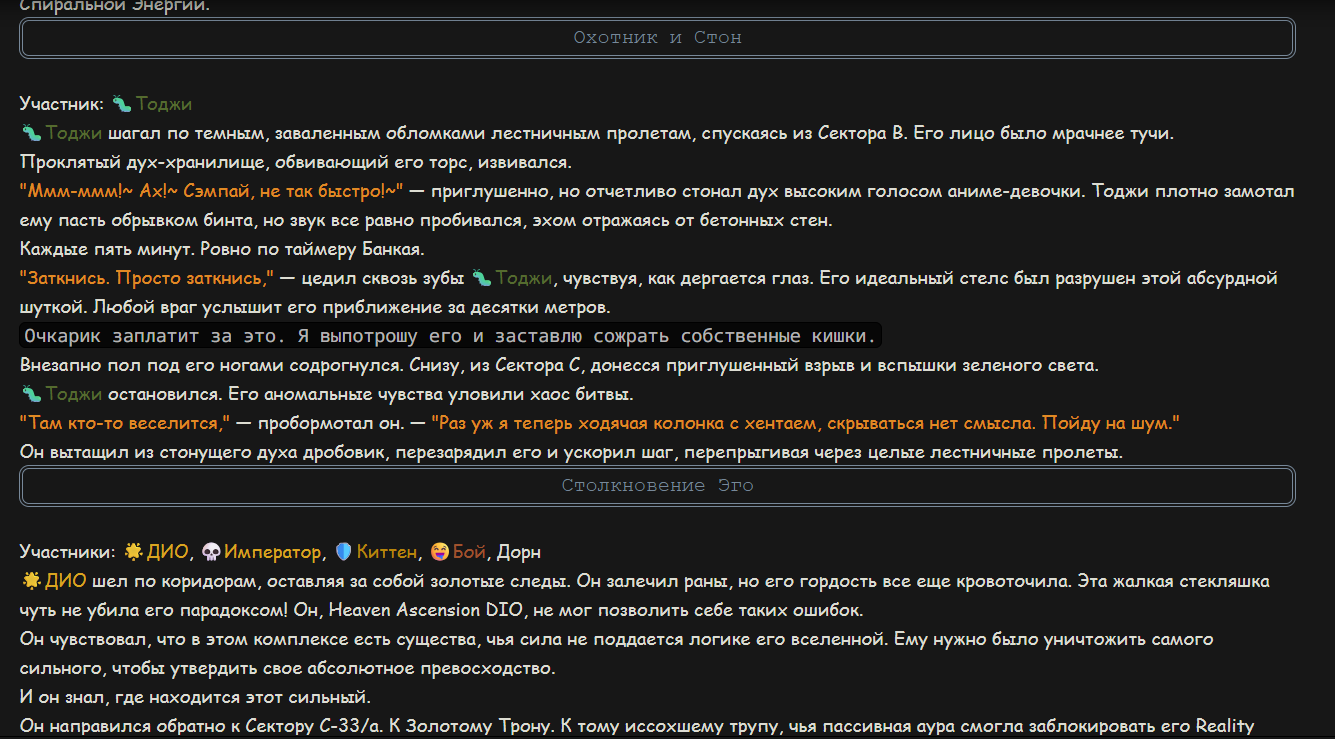This screenshot has height=739, width=1335.
Task: Click the name Тоджи after "цедил сквозь зубы"
Action: coord(523,278)
